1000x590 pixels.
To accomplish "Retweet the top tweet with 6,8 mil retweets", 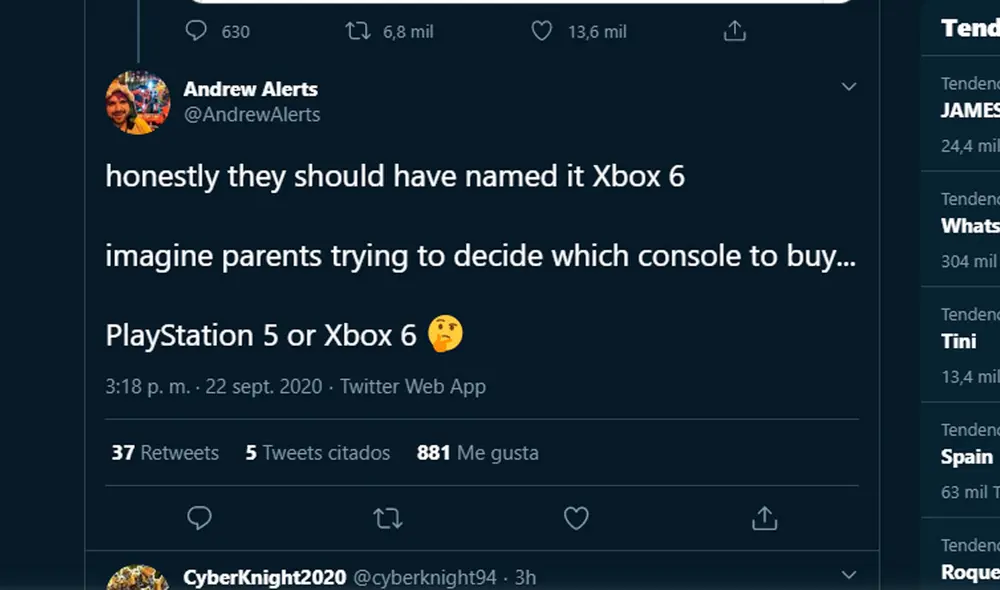I will [x=356, y=31].
